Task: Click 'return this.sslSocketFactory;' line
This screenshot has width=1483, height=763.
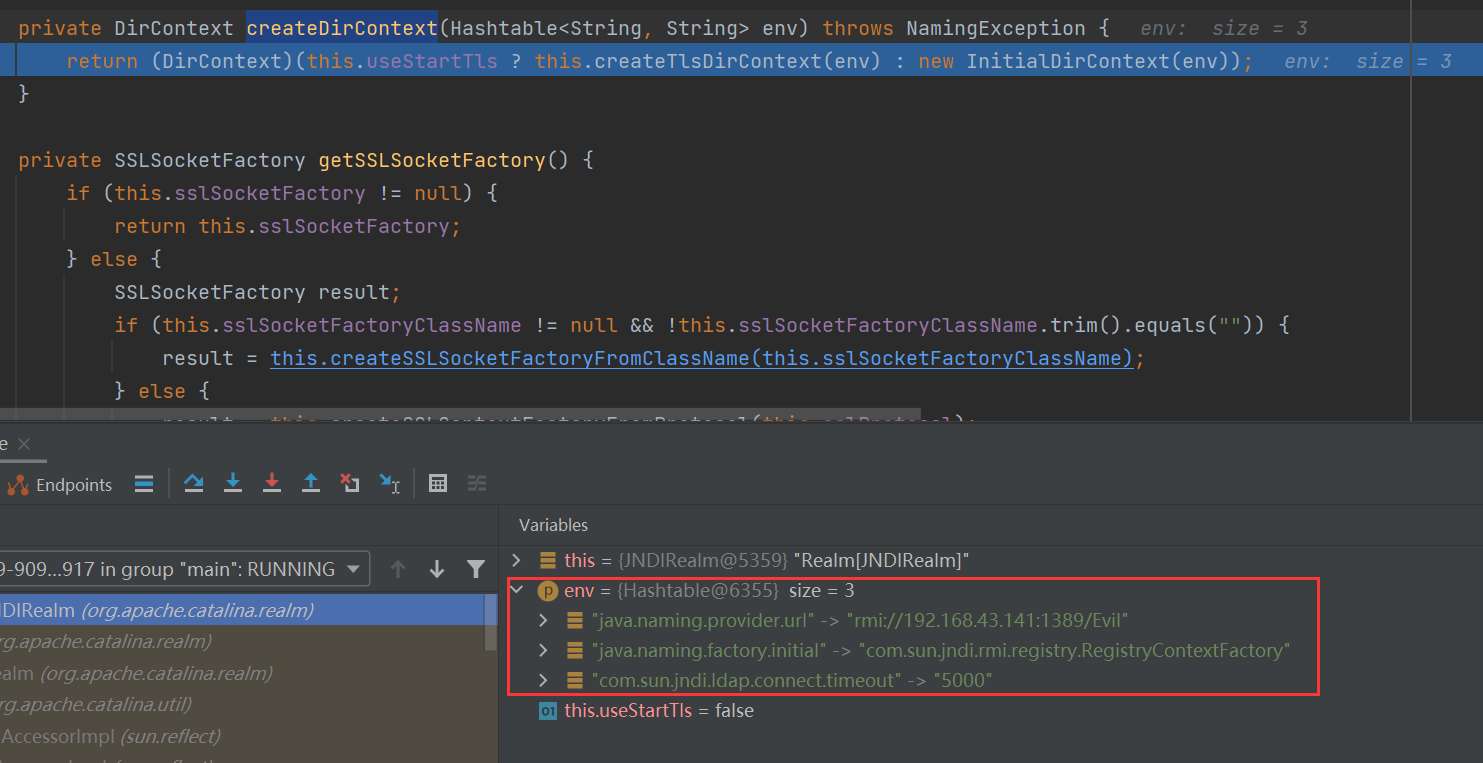Action: click(x=287, y=226)
